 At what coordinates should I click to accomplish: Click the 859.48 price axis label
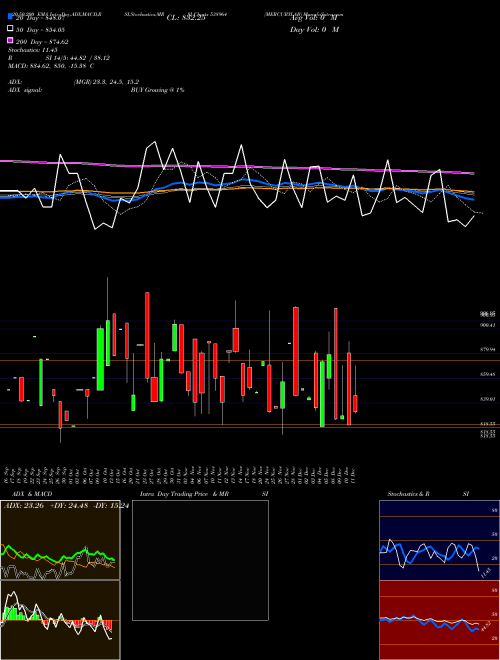[488, 374]
